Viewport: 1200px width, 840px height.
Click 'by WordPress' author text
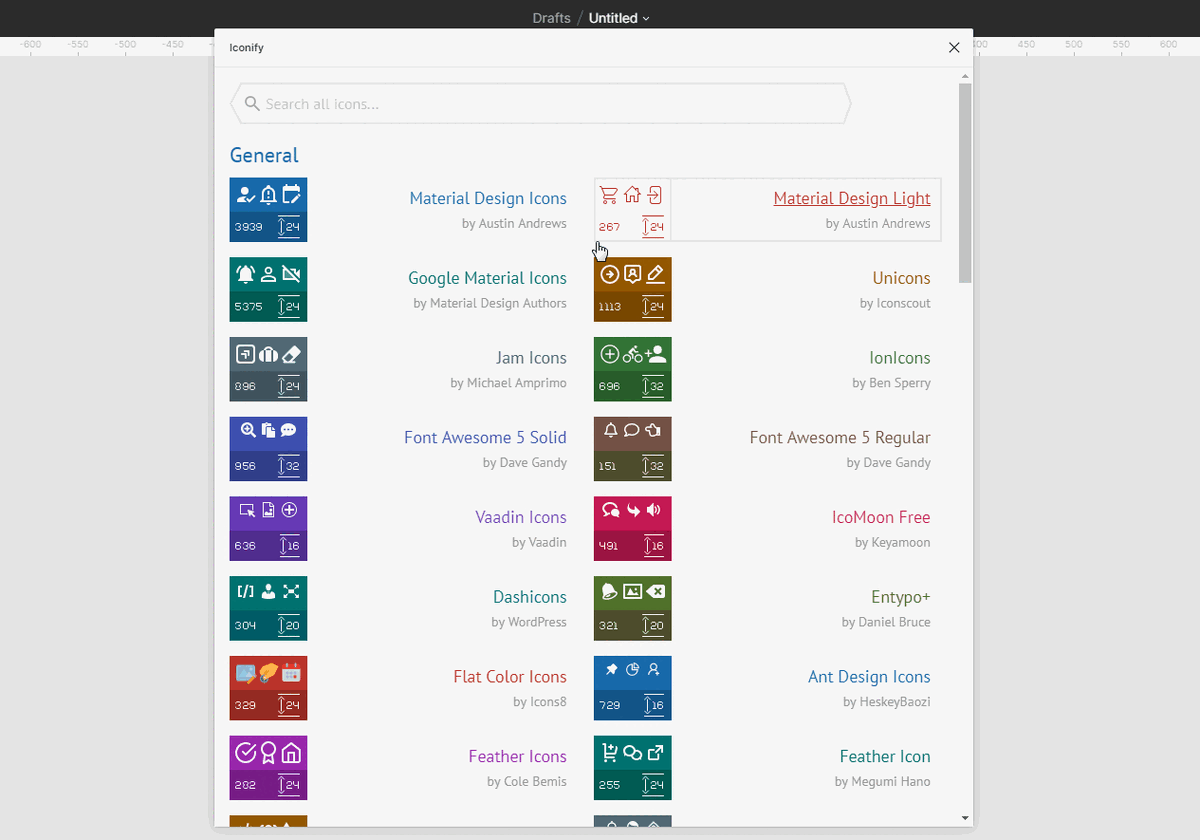(x=529, y=622)
